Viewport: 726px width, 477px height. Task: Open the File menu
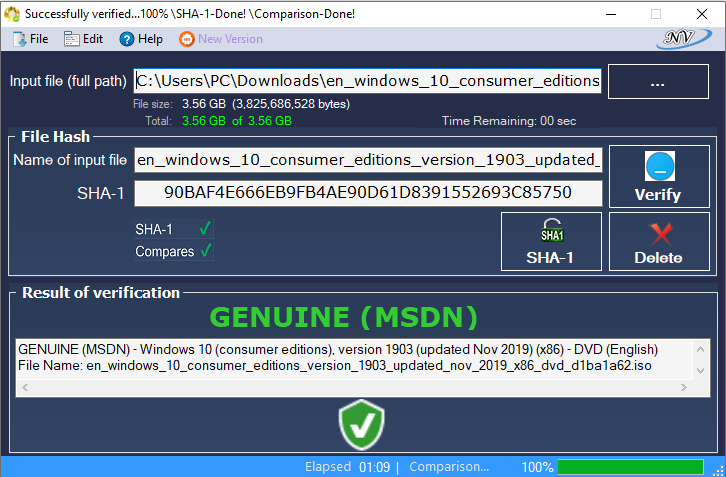point(31,39)
